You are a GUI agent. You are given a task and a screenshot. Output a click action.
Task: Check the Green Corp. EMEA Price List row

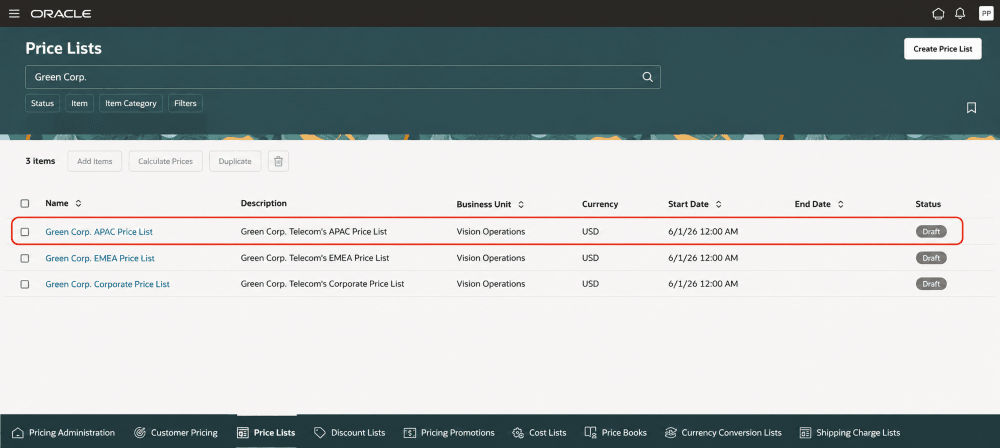coord(25,258)
